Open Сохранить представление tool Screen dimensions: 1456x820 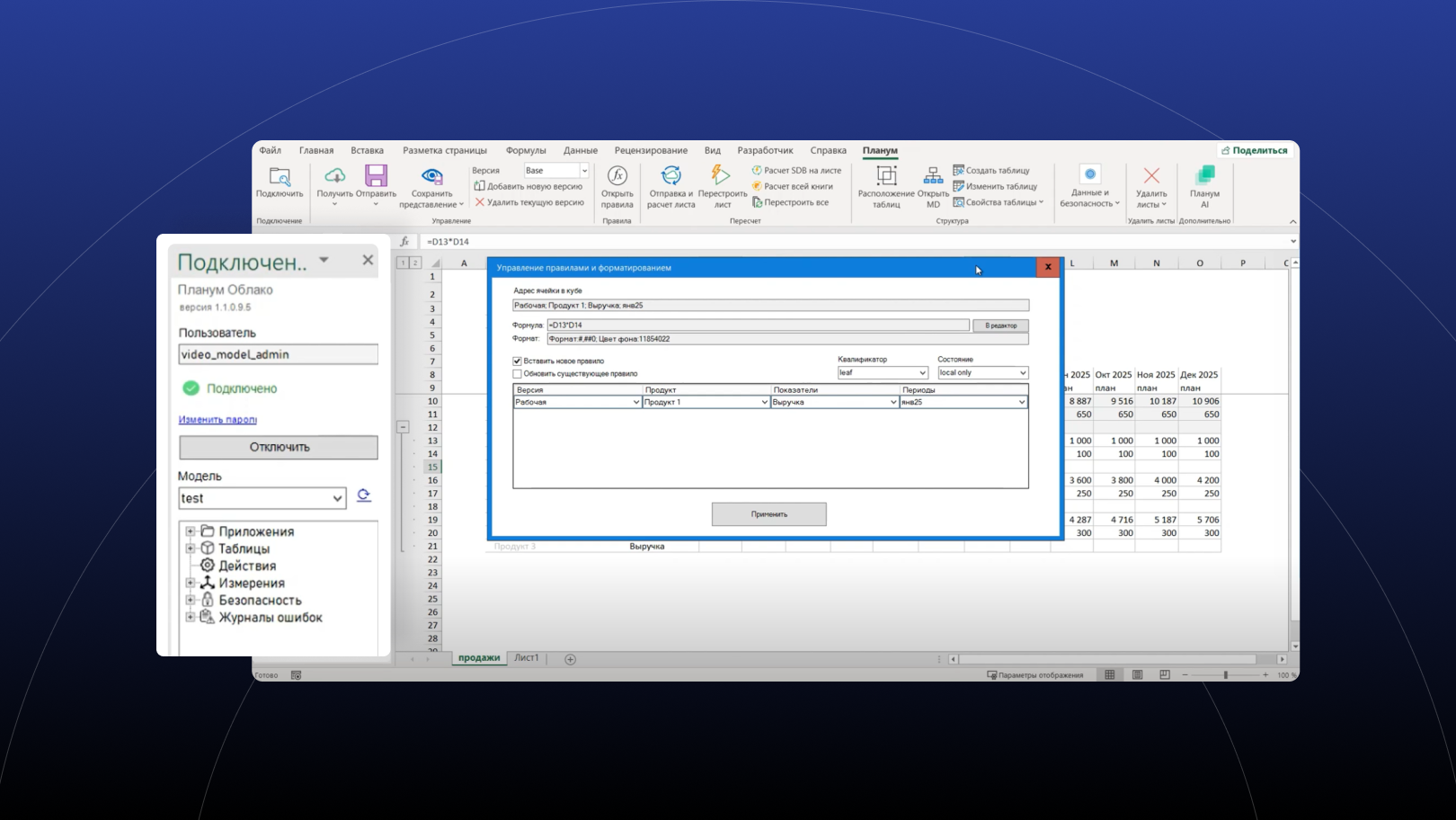(x=432, y=185)
